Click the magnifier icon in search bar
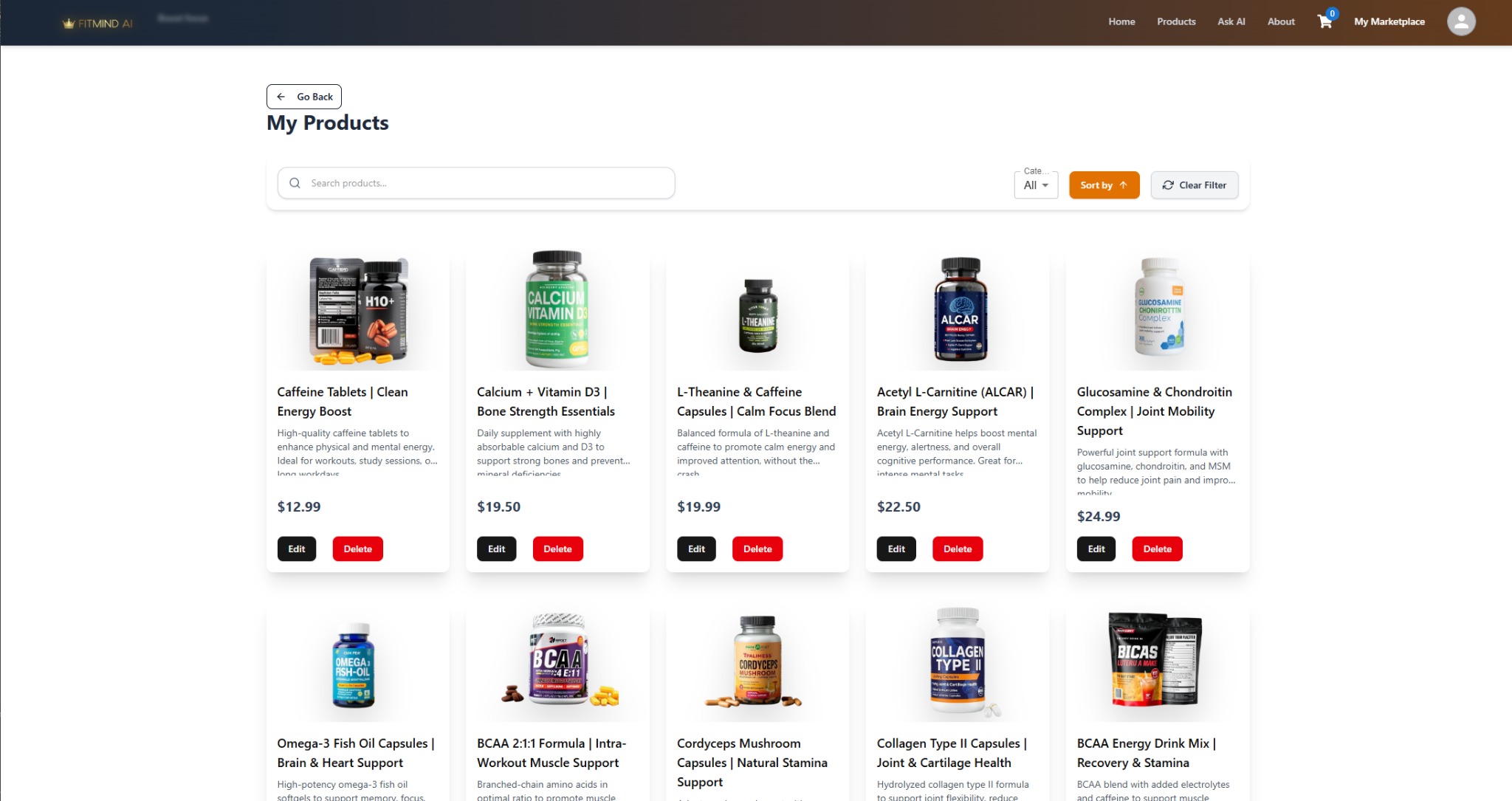Screen dimensions: 1512x801 tap(295, 183)
